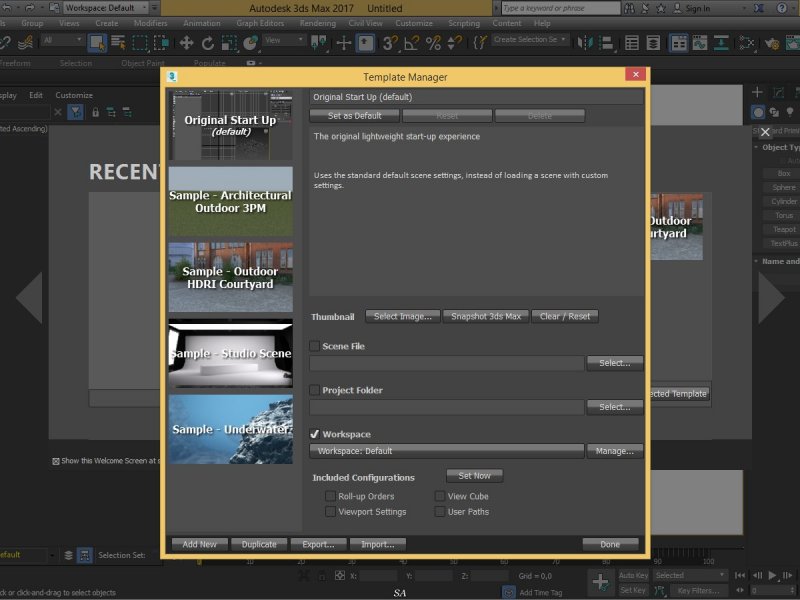Viewport: 800px width, 600px height.
Task: Open the Scripting menu
Action: pyautogui.click(x=464, y=23)
